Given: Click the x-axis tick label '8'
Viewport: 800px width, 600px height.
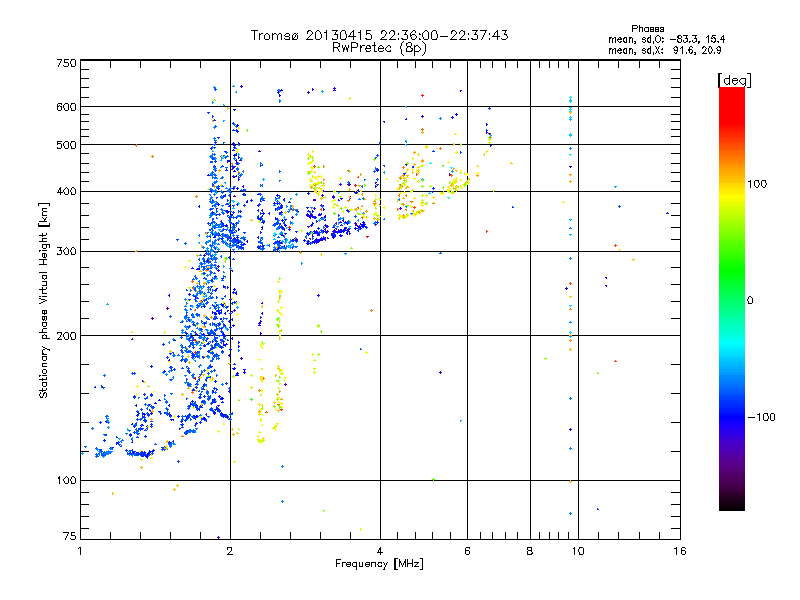Looking at the screenshot, I should [530, 551].
